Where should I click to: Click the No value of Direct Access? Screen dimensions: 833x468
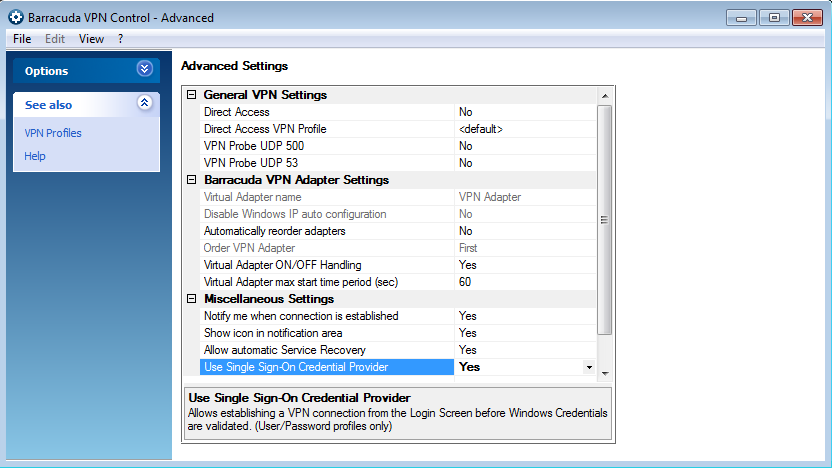[x=465, y=112]
